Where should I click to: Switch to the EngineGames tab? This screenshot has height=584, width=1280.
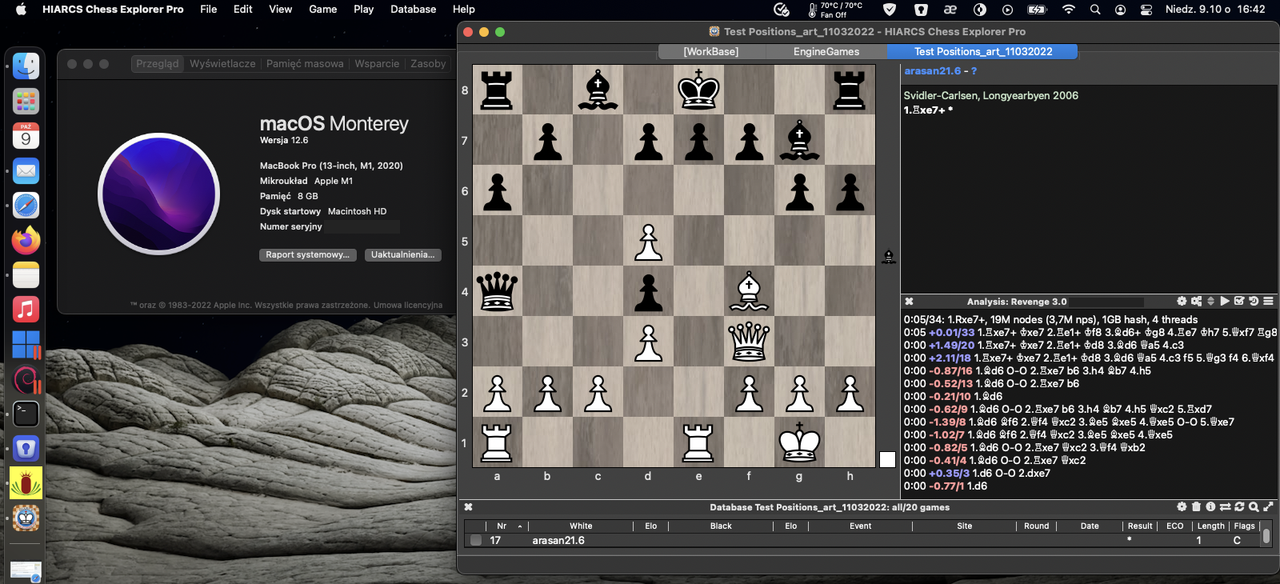[826, 51]
